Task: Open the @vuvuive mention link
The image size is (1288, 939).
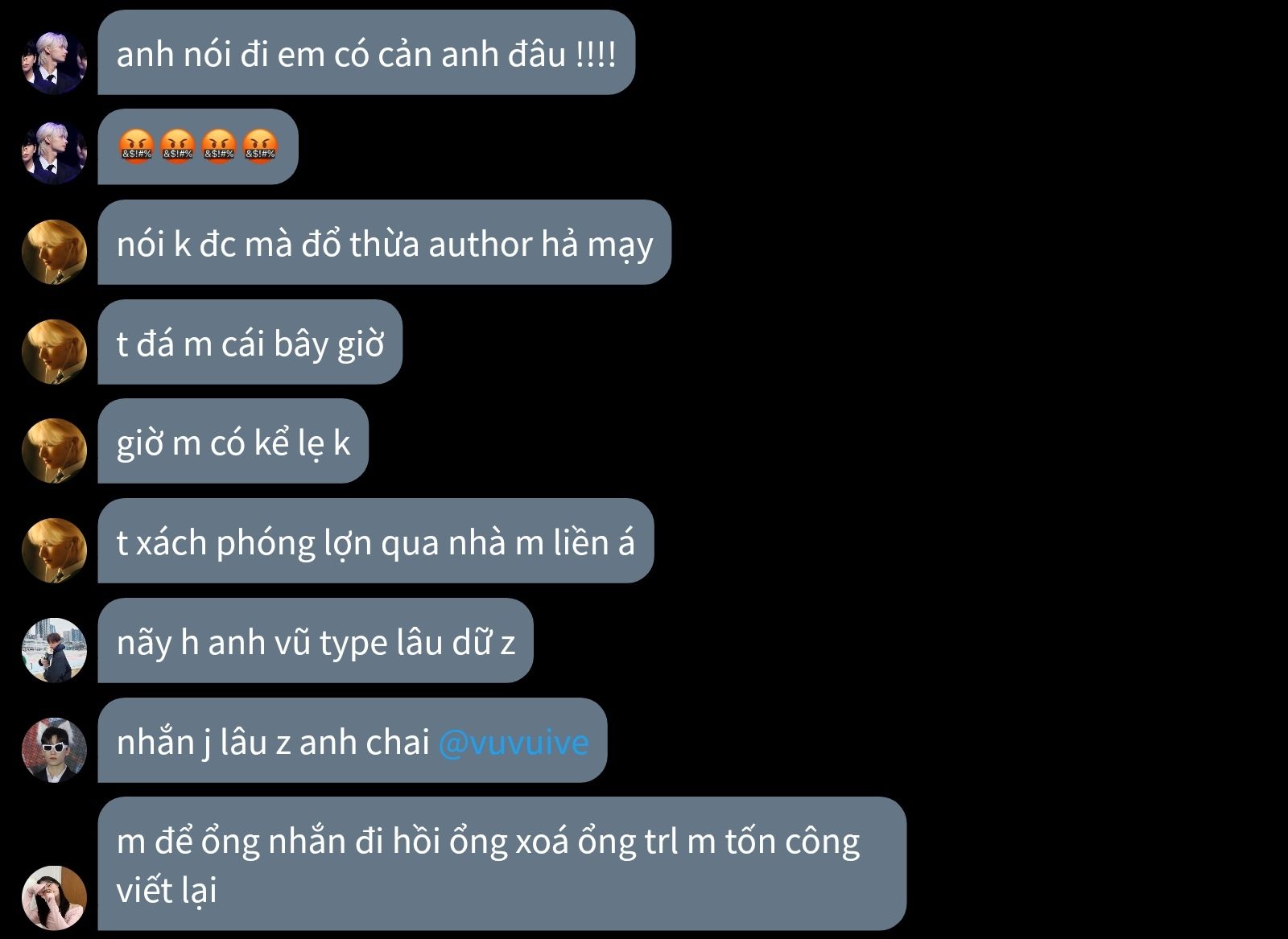Action: [514, 741]
